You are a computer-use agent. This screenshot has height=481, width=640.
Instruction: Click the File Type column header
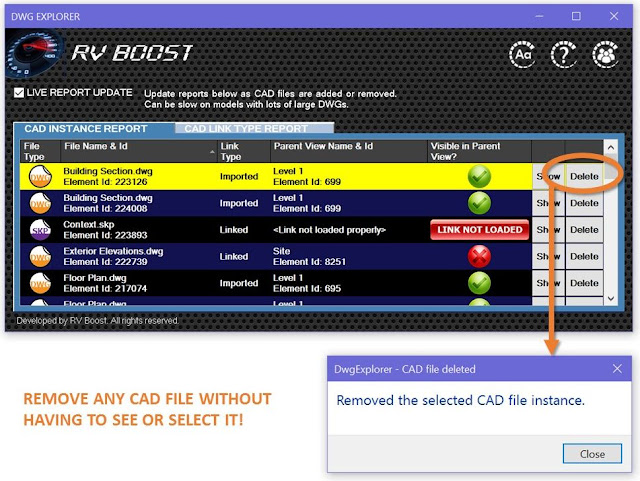point(40,151)
